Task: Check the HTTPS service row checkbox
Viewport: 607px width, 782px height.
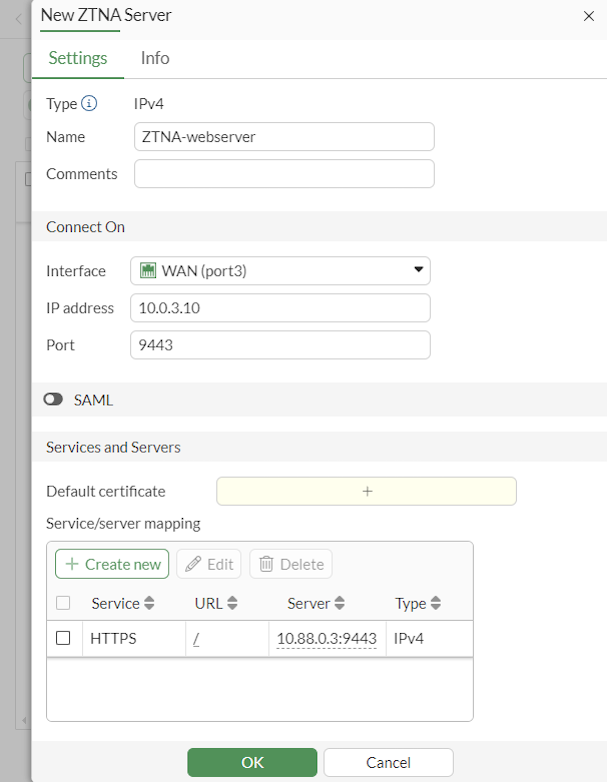Action: point(63,638)
